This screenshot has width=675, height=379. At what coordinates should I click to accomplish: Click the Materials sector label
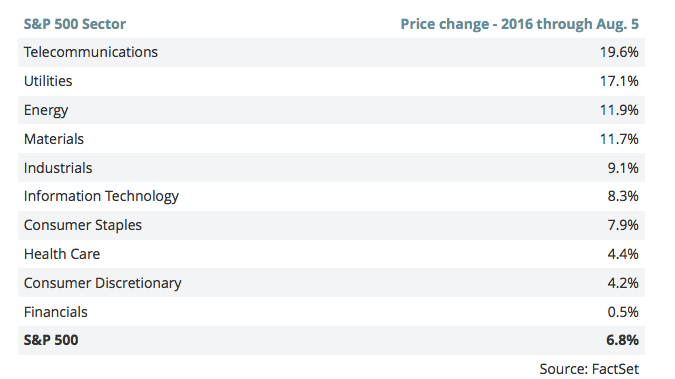pyautogui.click(x=54, y=139)
